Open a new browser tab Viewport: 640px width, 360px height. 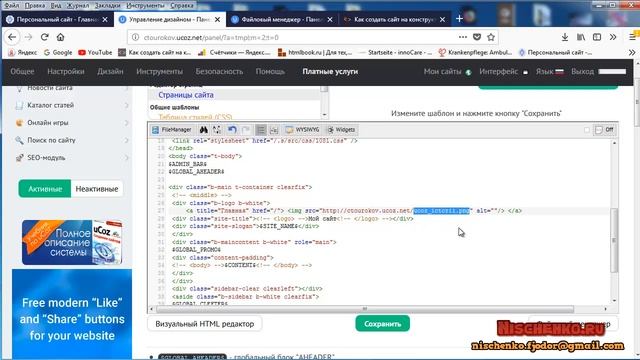tap(459, 19)
